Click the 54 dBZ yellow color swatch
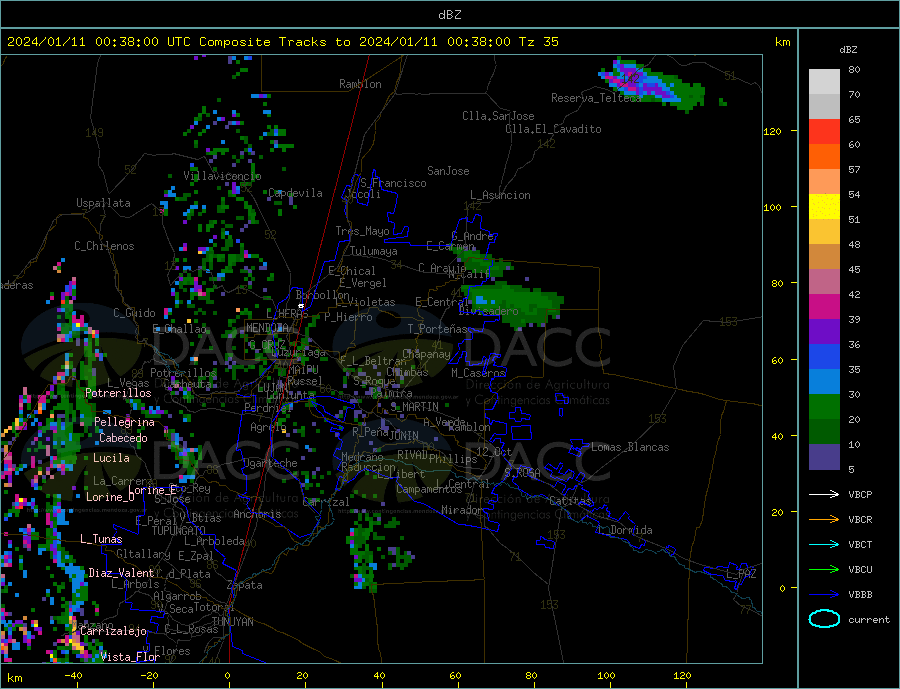The image size is (900, 689). point(824,207)
